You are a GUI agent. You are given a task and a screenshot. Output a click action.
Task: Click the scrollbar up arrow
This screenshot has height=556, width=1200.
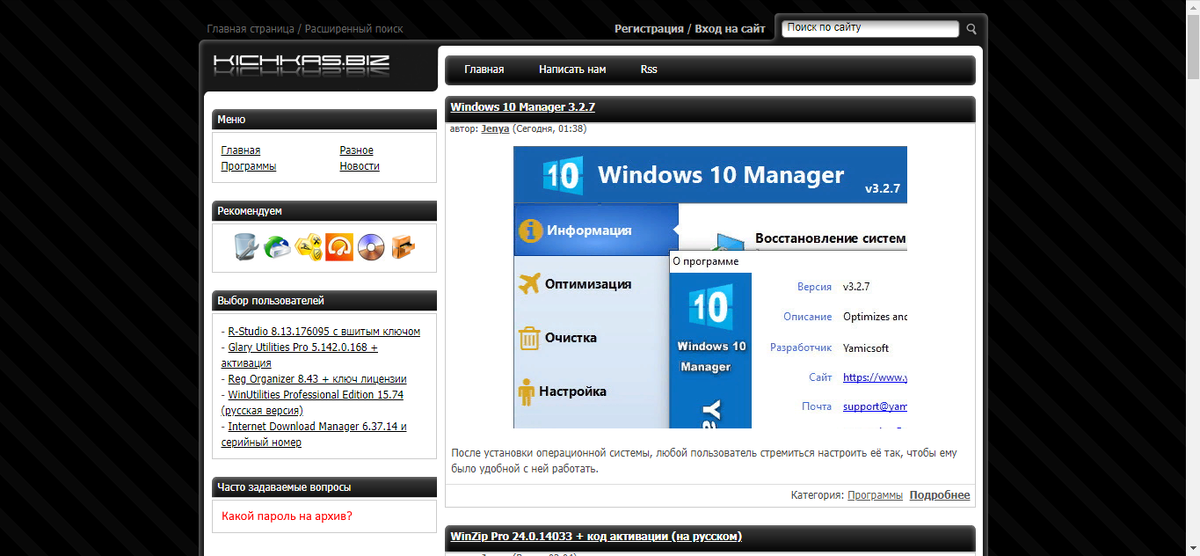1192,7
